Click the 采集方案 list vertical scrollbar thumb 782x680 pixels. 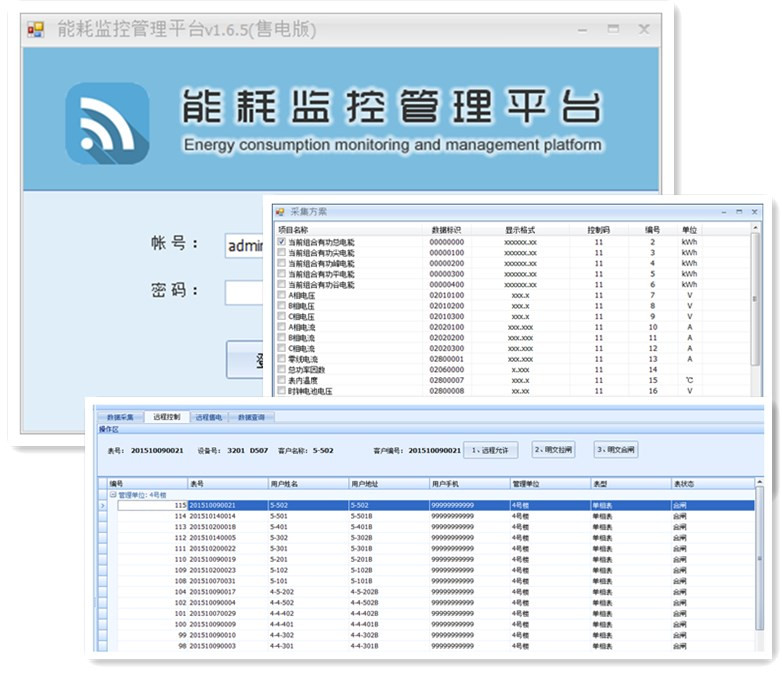point(756,299)
